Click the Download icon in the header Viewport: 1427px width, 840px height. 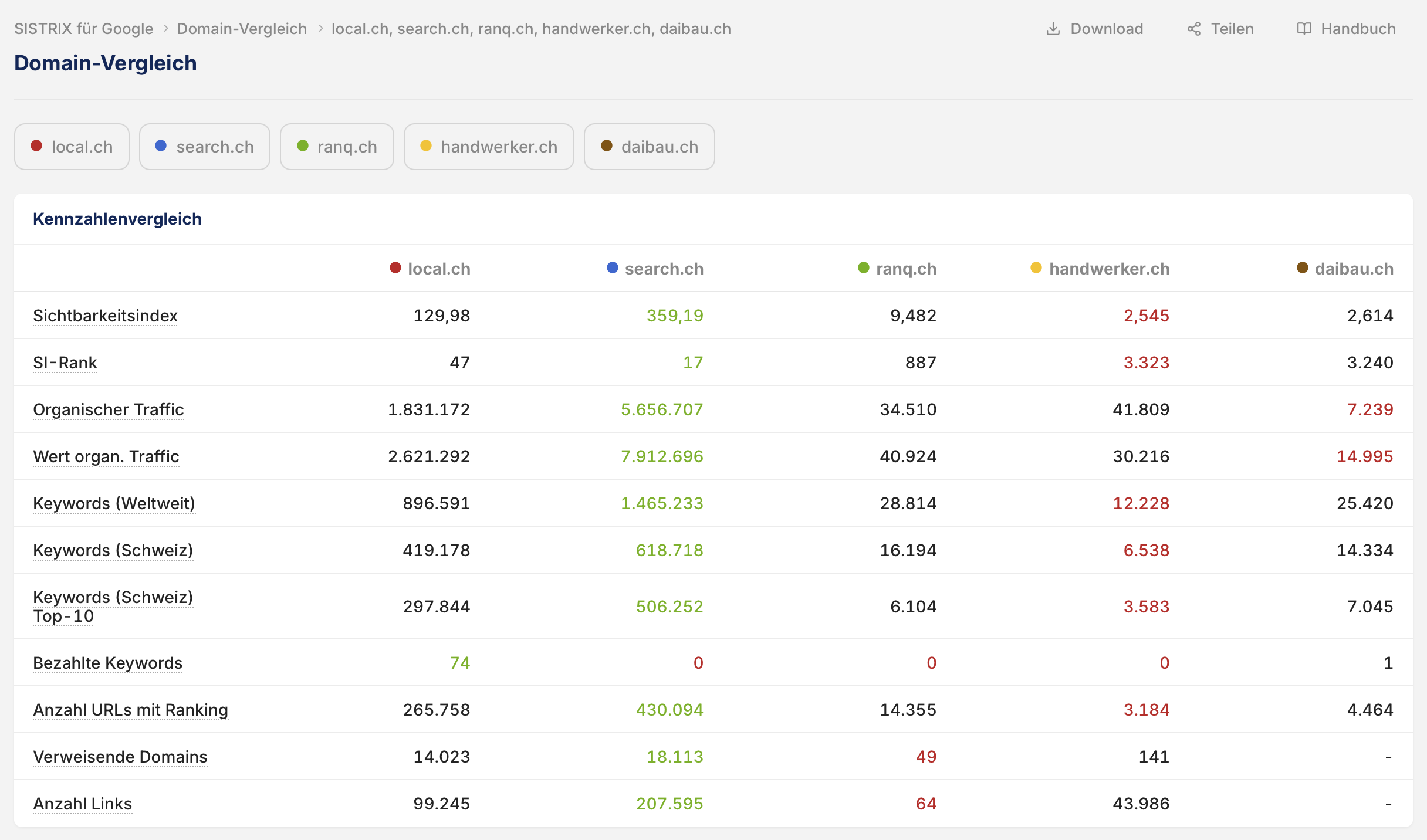[x=1053, y=29]
